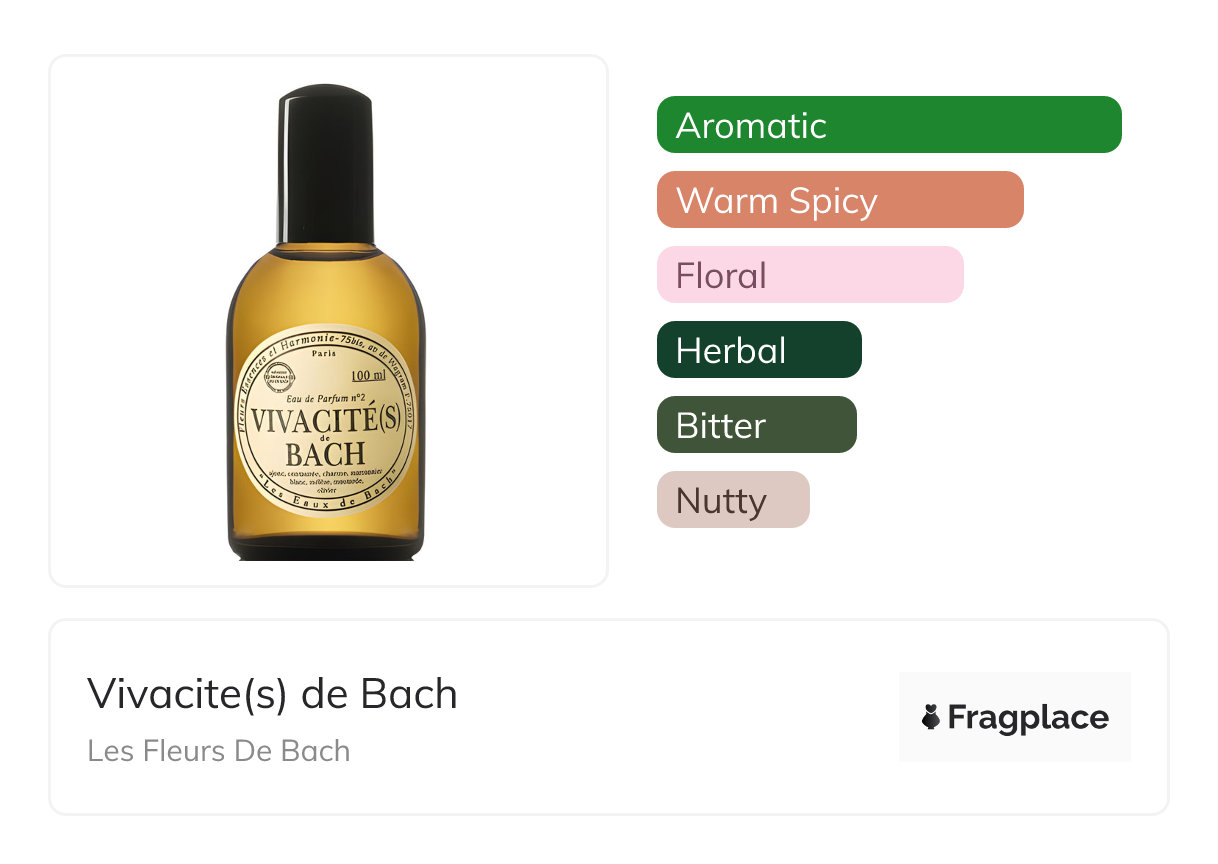Select the Aromatic accord bar
This screenshot has height=864, width=1218.
point(889,125)
